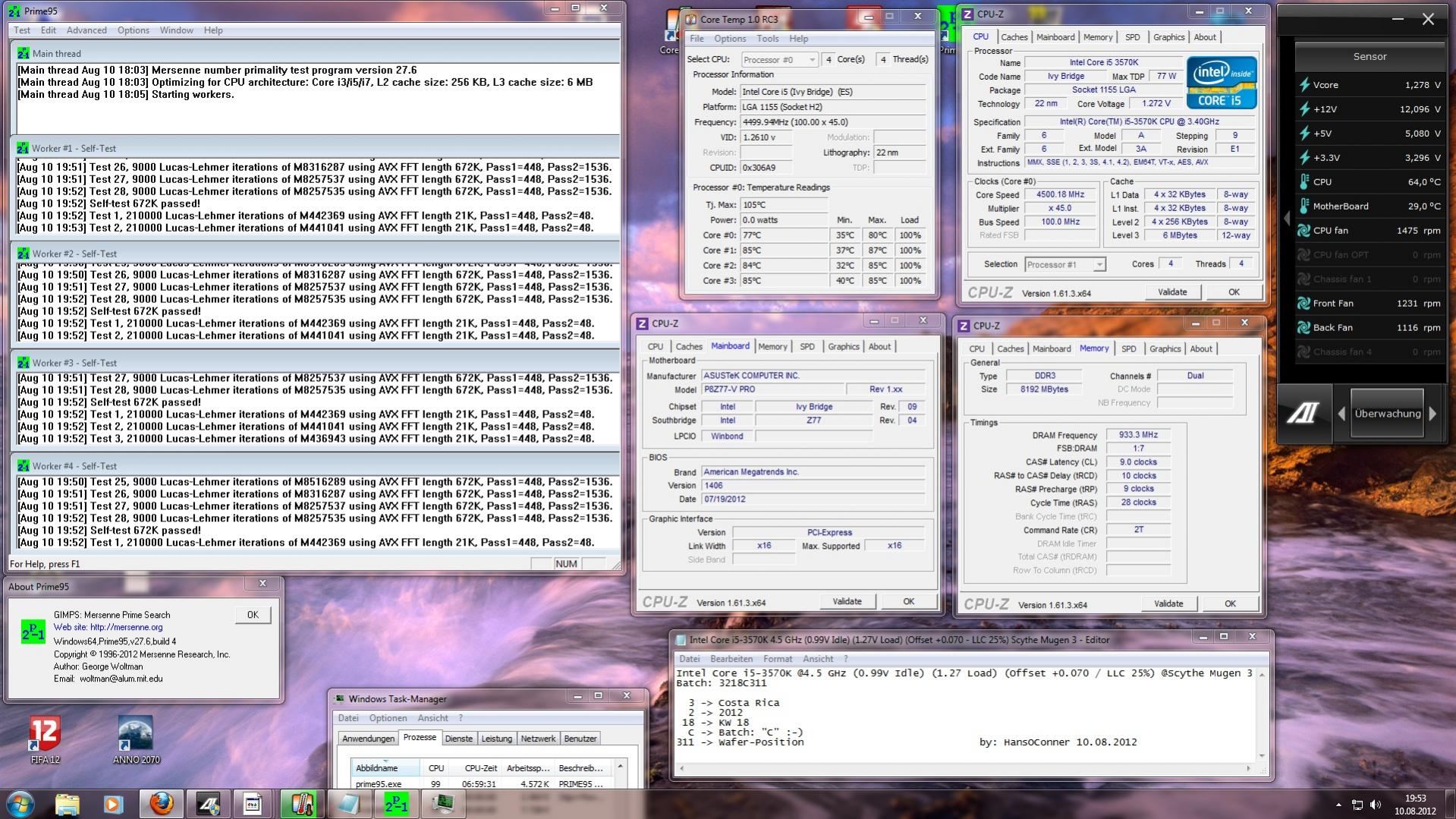The width and height of the screenshot is (1456, 819).
Task: Show hidden system tray icons
Action: [1338, 805]
